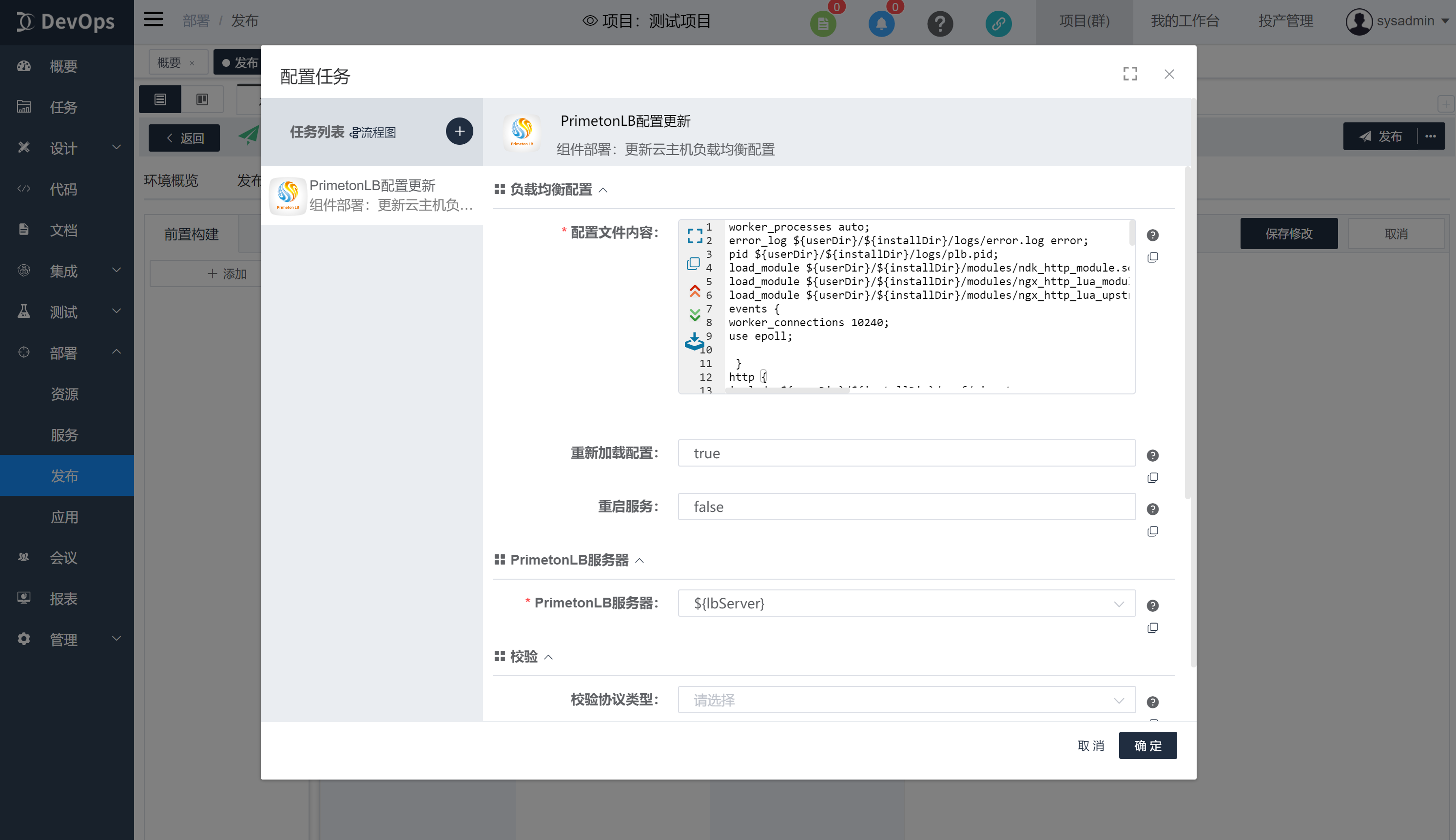
Task: Open 任务 in the left sidebar
Action: [63, 107]
